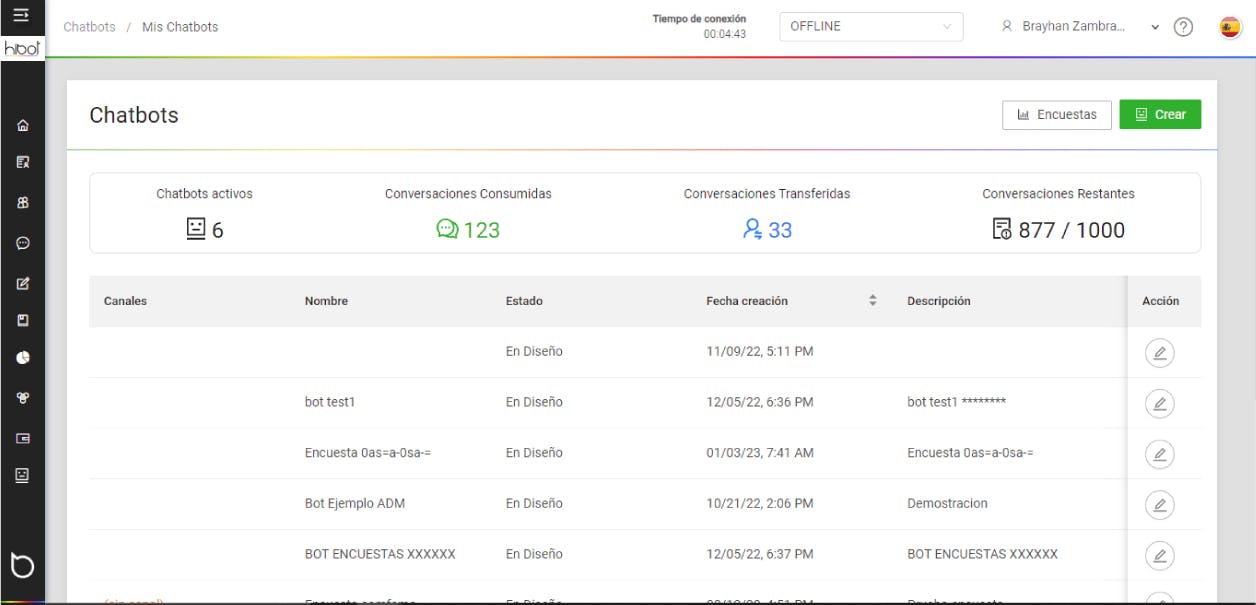1256x605 pixels.
Task: Open the Encuestas button
Action: (1056, 114)
